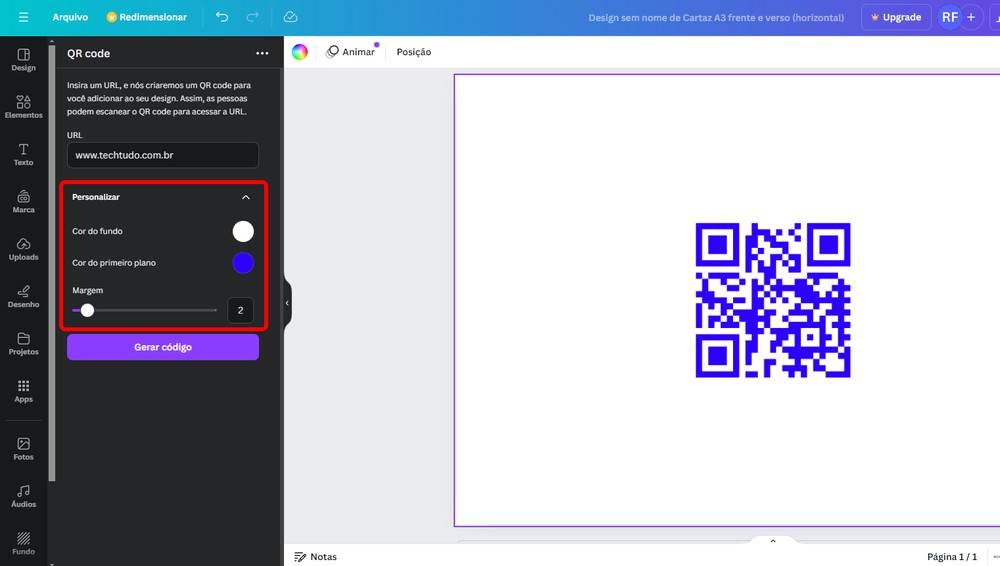Open the hamburger main menu

click(24, 17)
